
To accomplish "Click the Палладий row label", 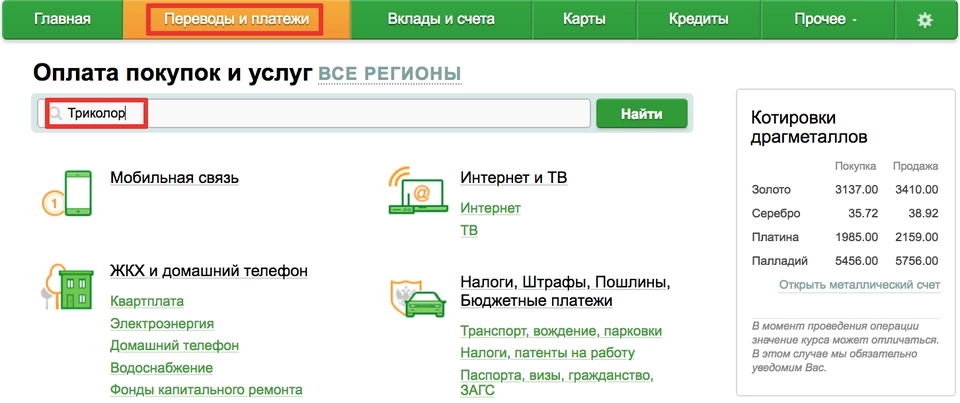I will pos(780,261).
